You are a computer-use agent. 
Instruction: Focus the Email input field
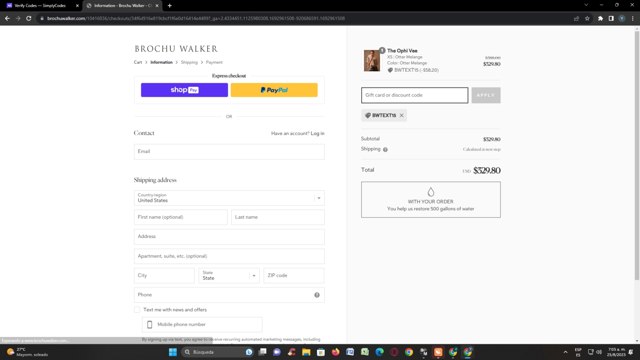coord(229,151)
